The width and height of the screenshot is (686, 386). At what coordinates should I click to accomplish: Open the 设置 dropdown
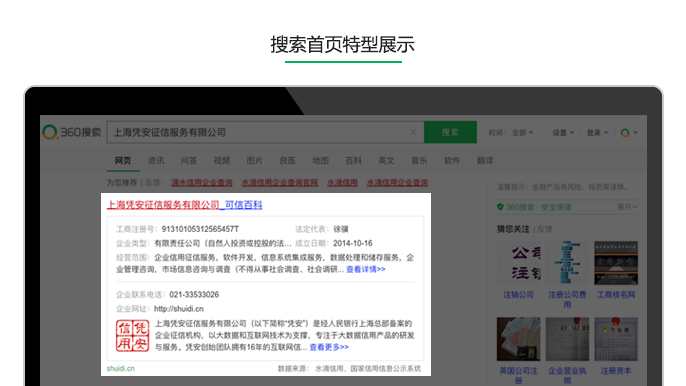coord(563,133)
